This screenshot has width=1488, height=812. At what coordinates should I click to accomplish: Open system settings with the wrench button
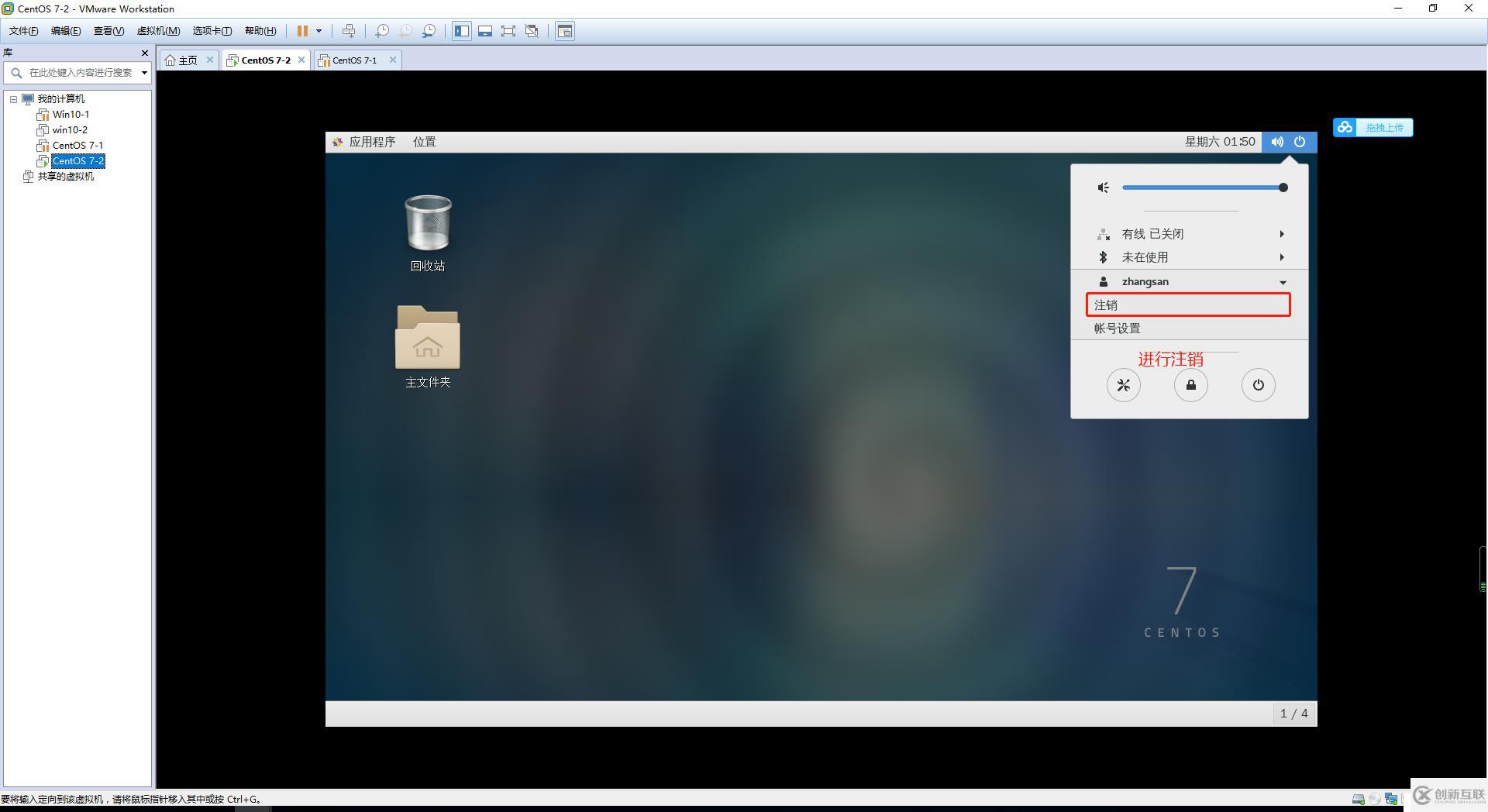pyautogui.click(x=1123, y=385)
